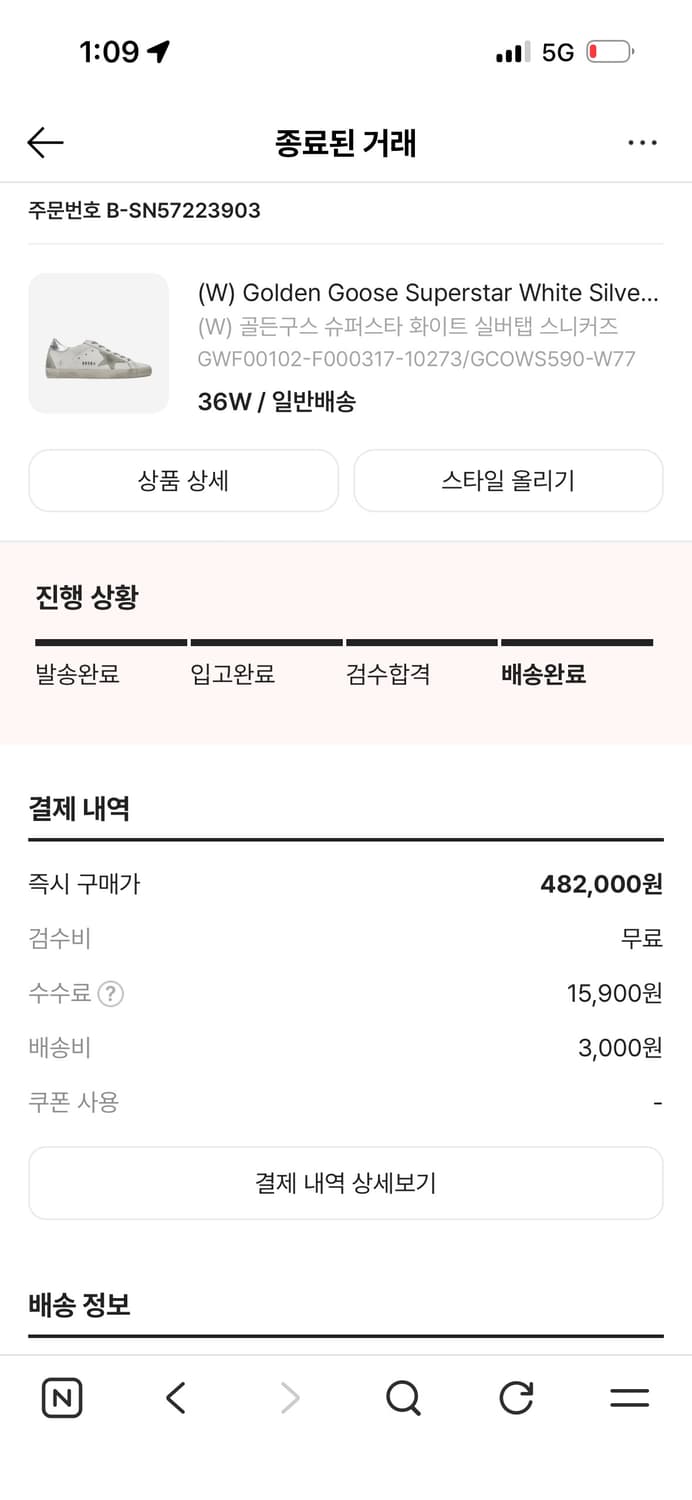The image size is (692, 1500).
Task: Refresh the page with the reload icon
Action: [515, 1398]
